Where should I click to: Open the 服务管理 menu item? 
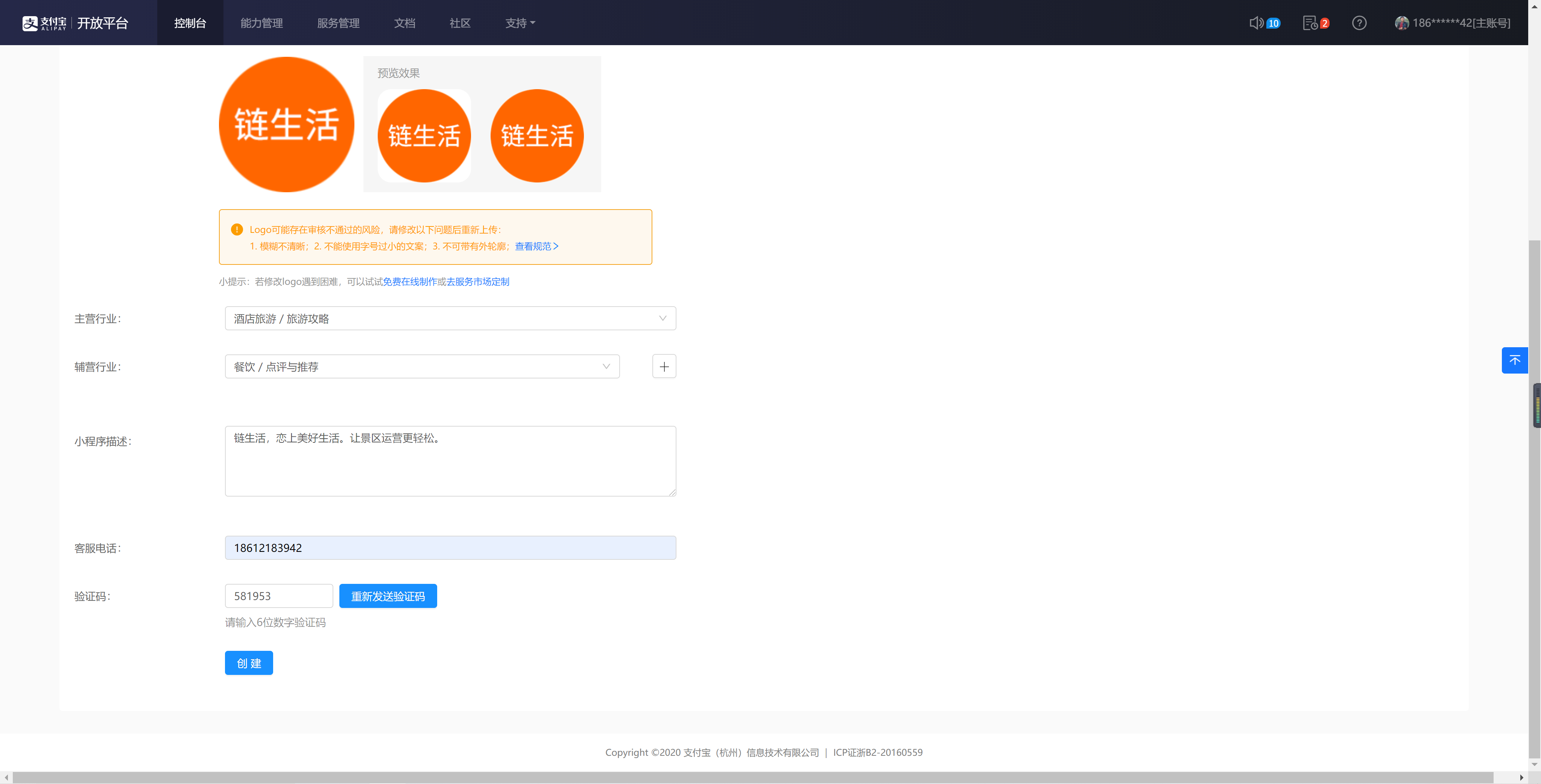[338, 23]
